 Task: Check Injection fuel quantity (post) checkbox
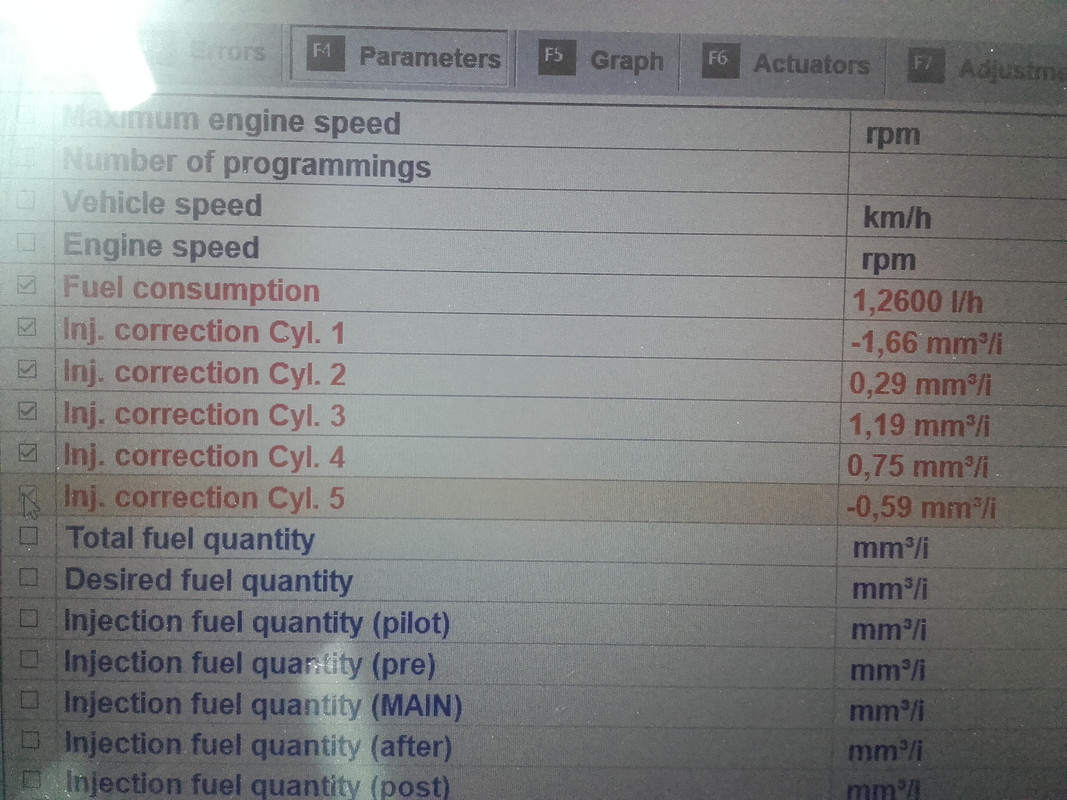tap(31, 780)
